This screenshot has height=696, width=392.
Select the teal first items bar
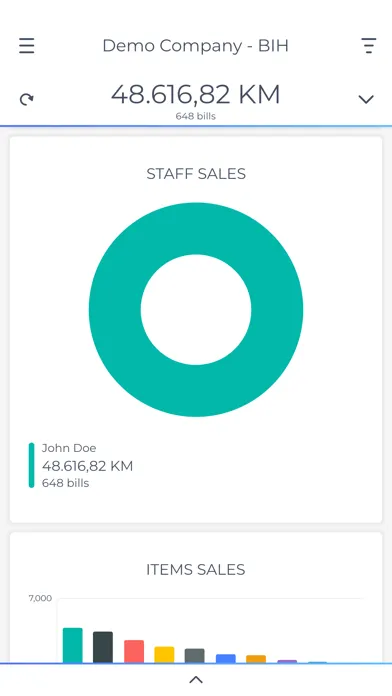73,645
